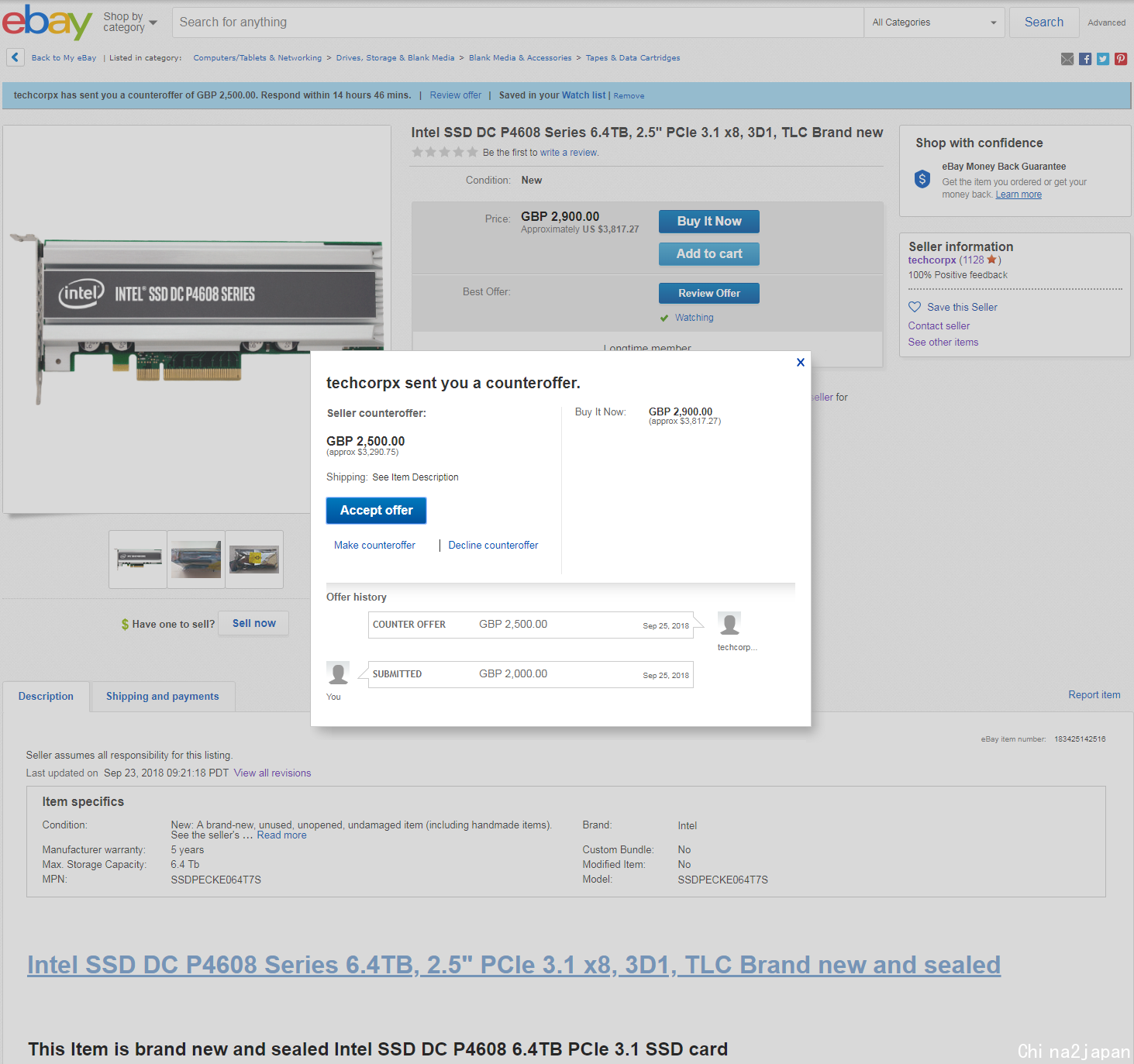This screenshot has width=1134, height=1064.
Task: Click the techcorpx avatar in offer history
Action: tap(729, 624)
